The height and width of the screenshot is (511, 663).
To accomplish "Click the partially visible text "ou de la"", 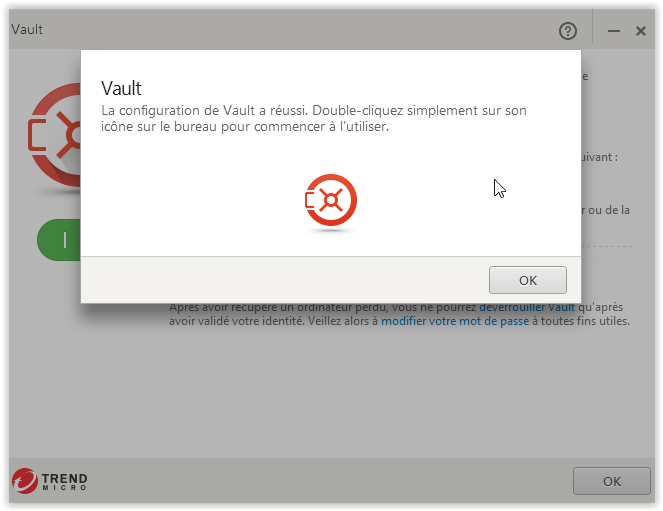I will pyautogui.click(x=605, y=210).
